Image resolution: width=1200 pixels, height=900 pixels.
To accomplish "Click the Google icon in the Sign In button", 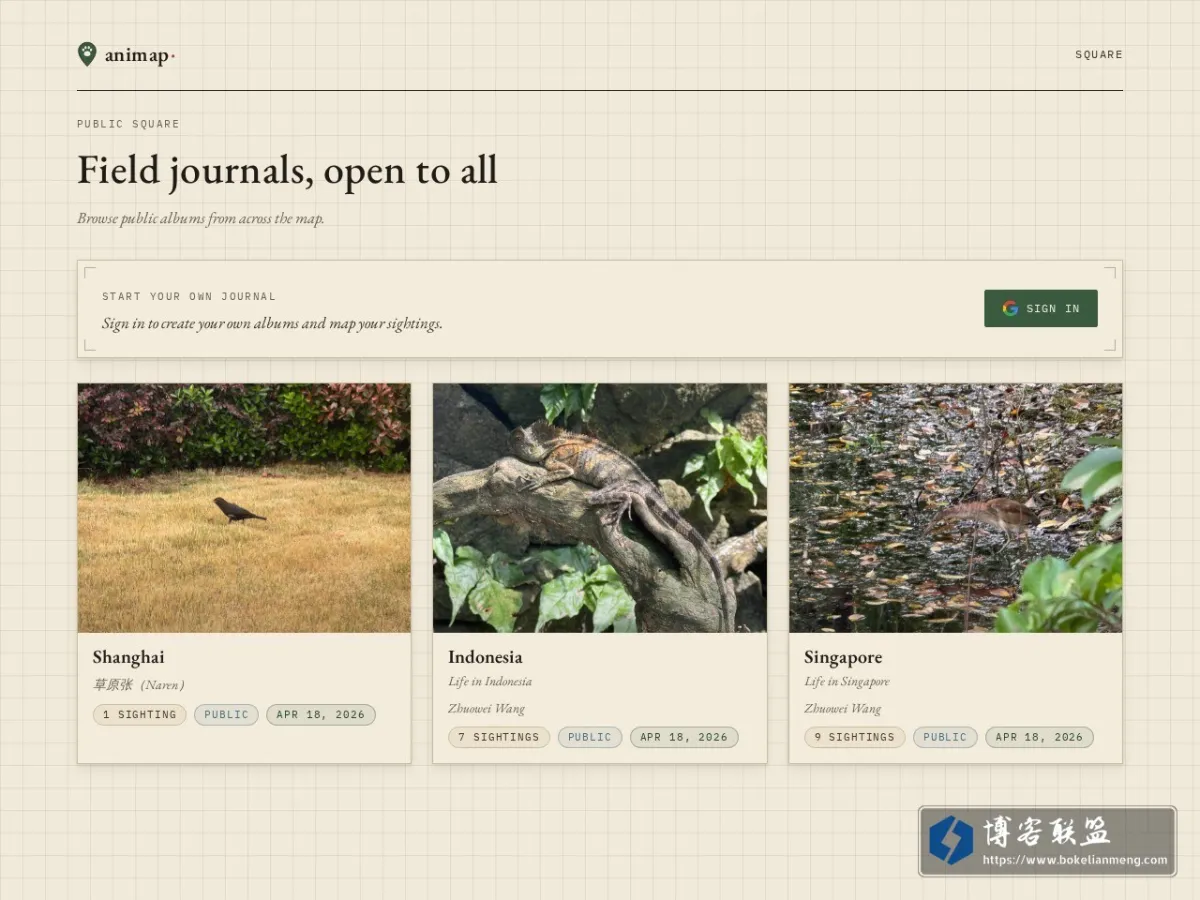I will tap(1010, 308).
